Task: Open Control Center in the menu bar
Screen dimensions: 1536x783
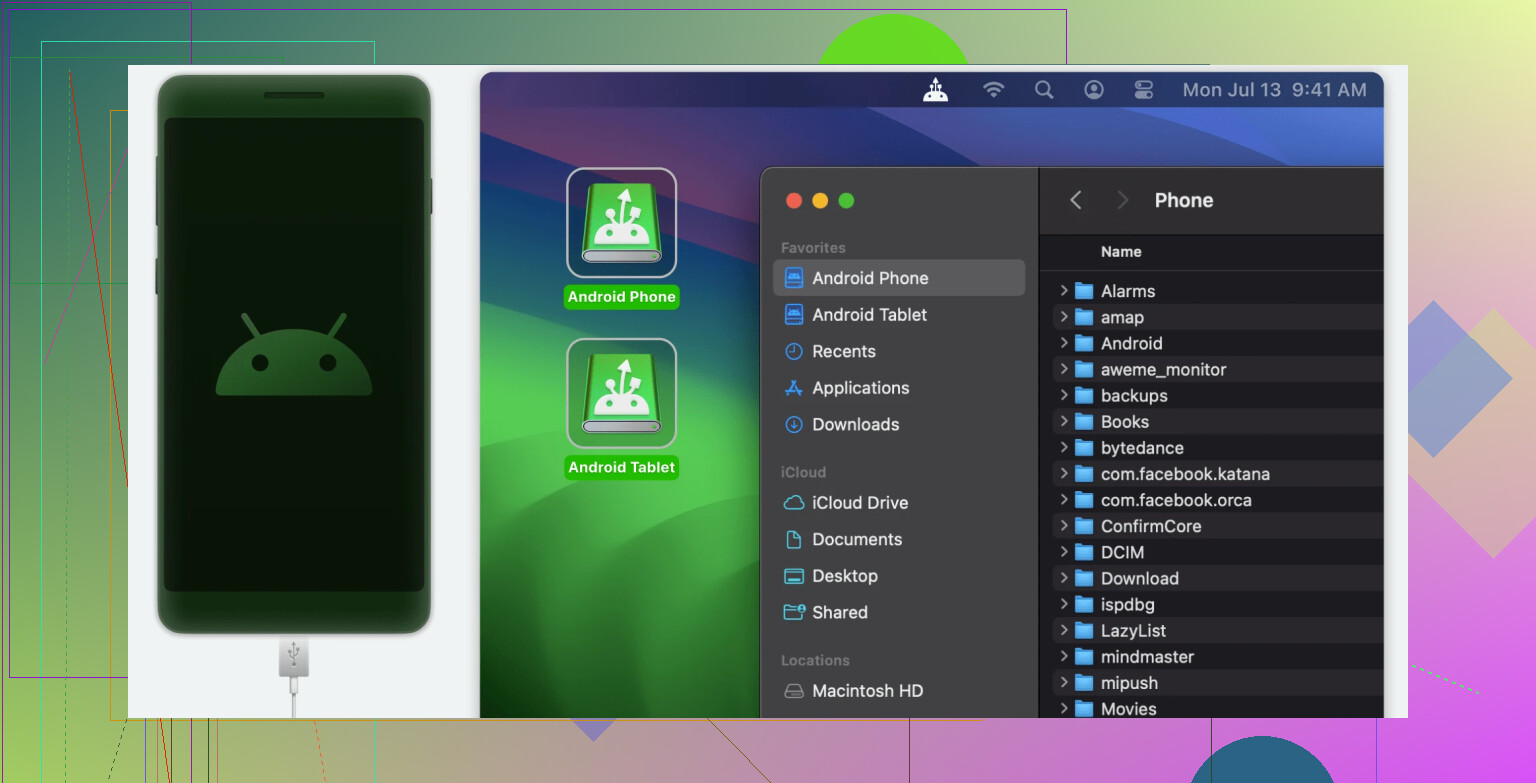Action: pyautogui.click(x=1144, y=90)
